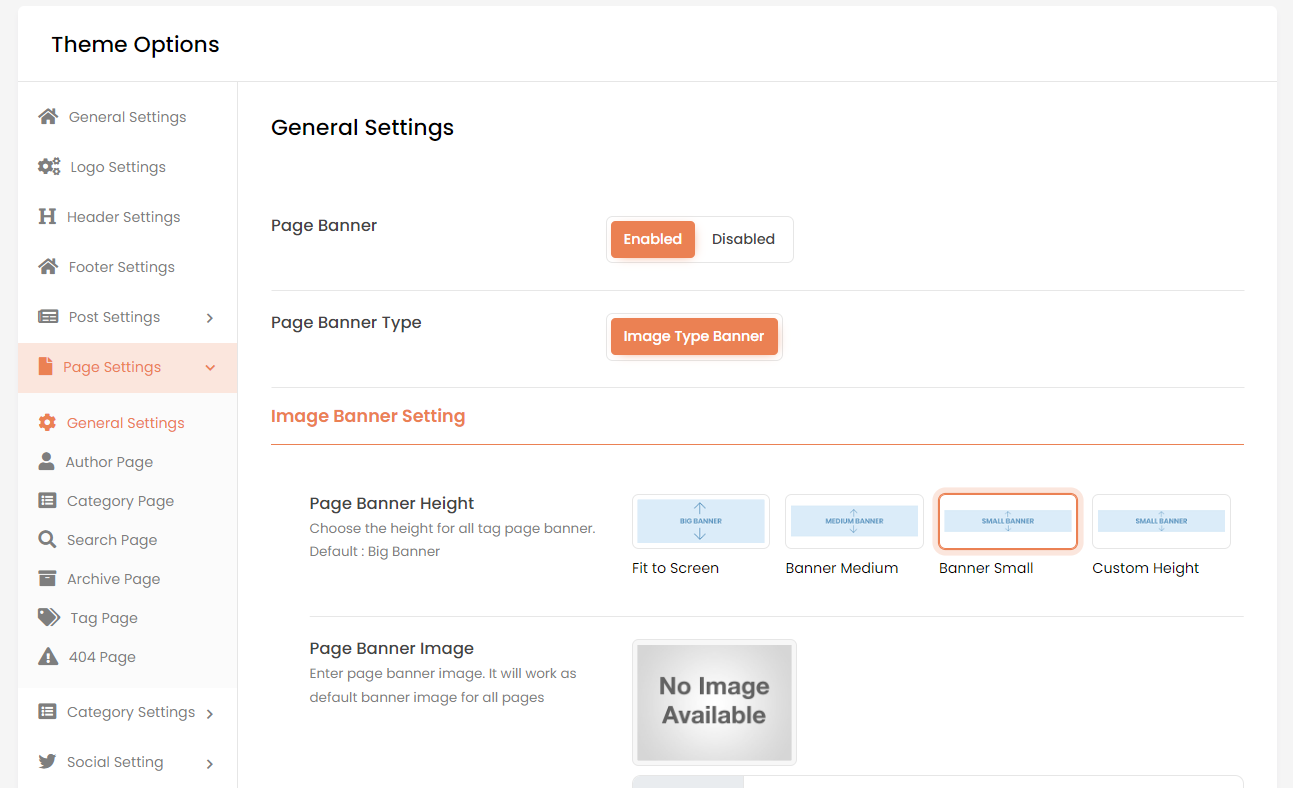The height and width of the screenshot is (788, 1293).
Task: Click the Image Type Banner button
Action: 693,337
